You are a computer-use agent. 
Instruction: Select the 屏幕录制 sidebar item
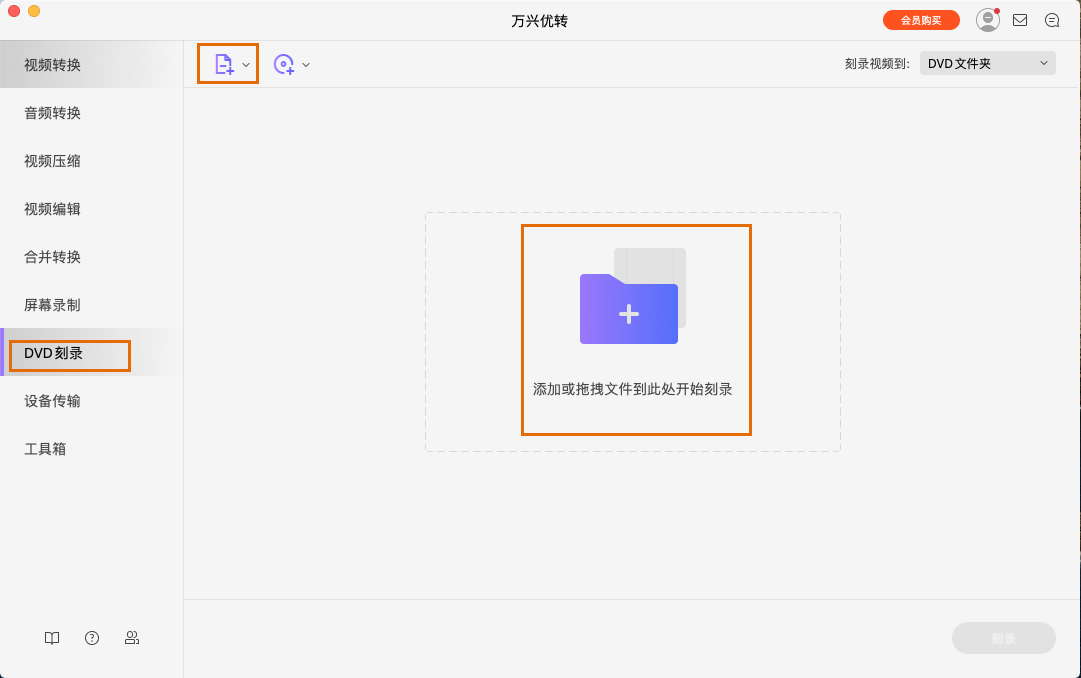(52, 304)
